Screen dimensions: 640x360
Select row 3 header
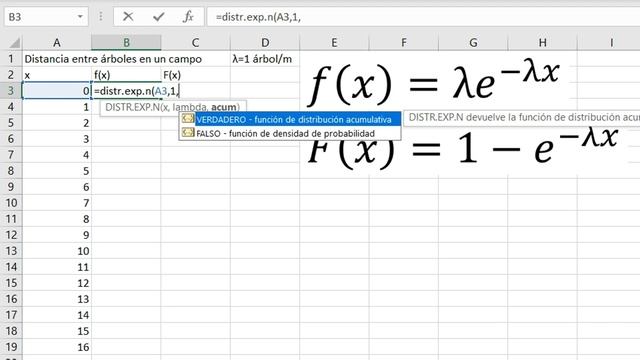[11, 91]
